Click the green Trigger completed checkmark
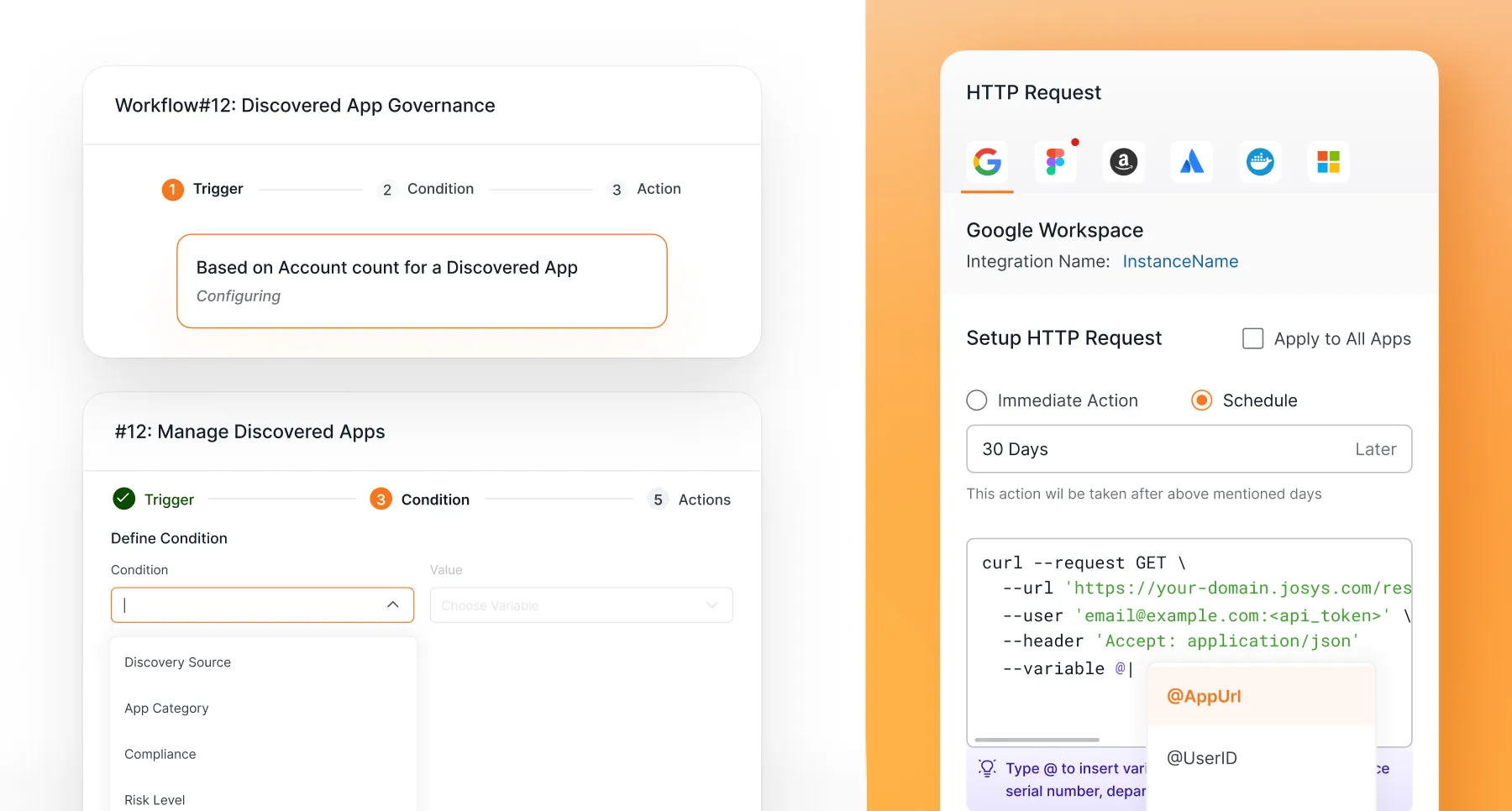1512x811 pixels. click(x=123, y=499)
